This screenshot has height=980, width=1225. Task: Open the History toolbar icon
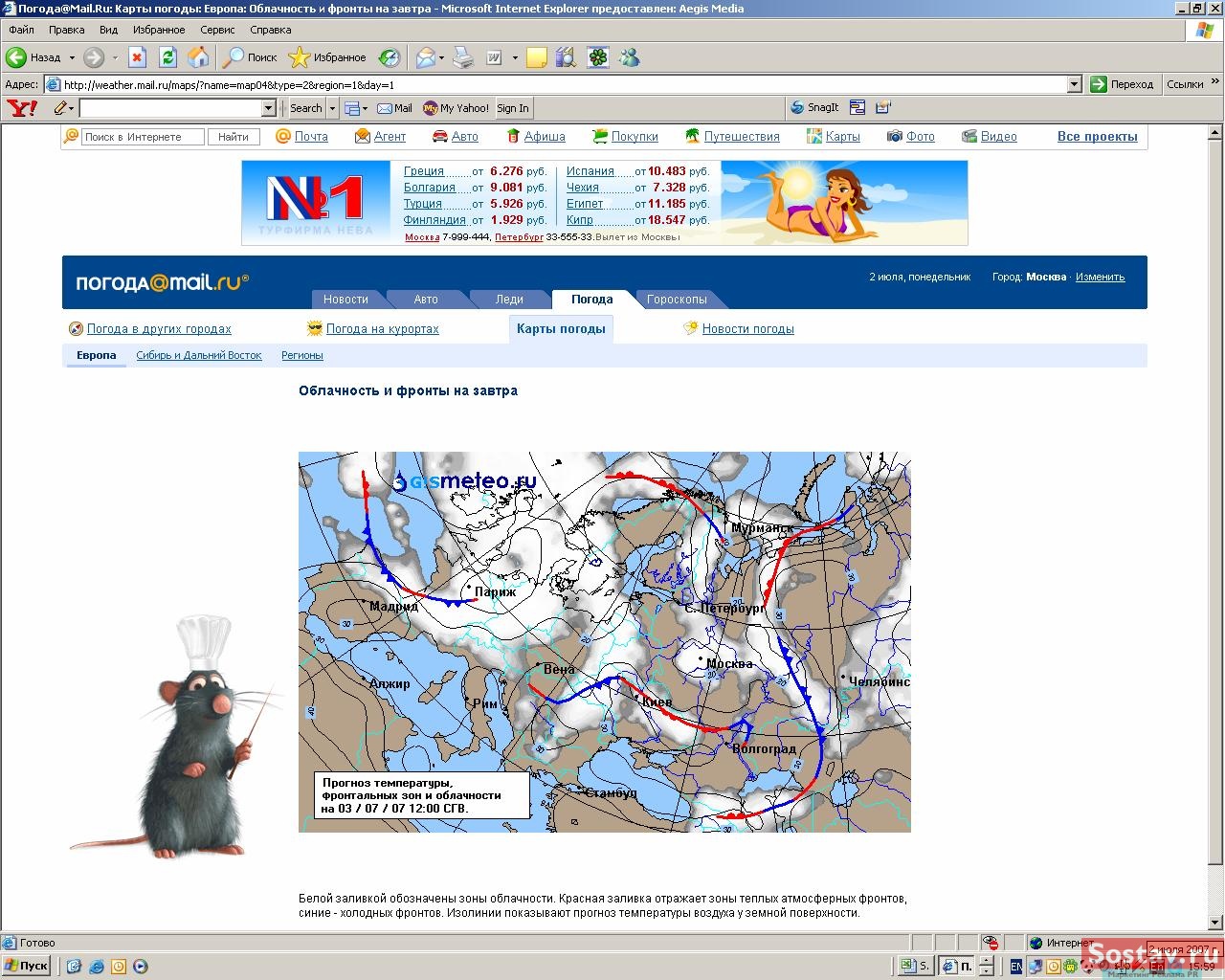click(389, 57)
